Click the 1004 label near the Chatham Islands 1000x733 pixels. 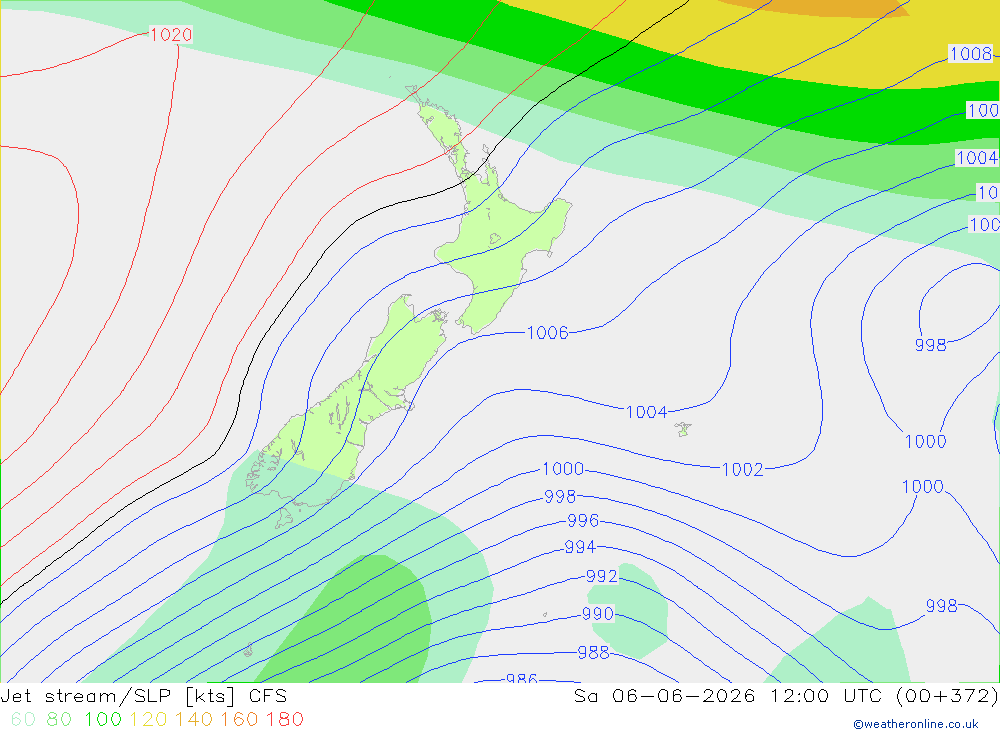(647, 412)
